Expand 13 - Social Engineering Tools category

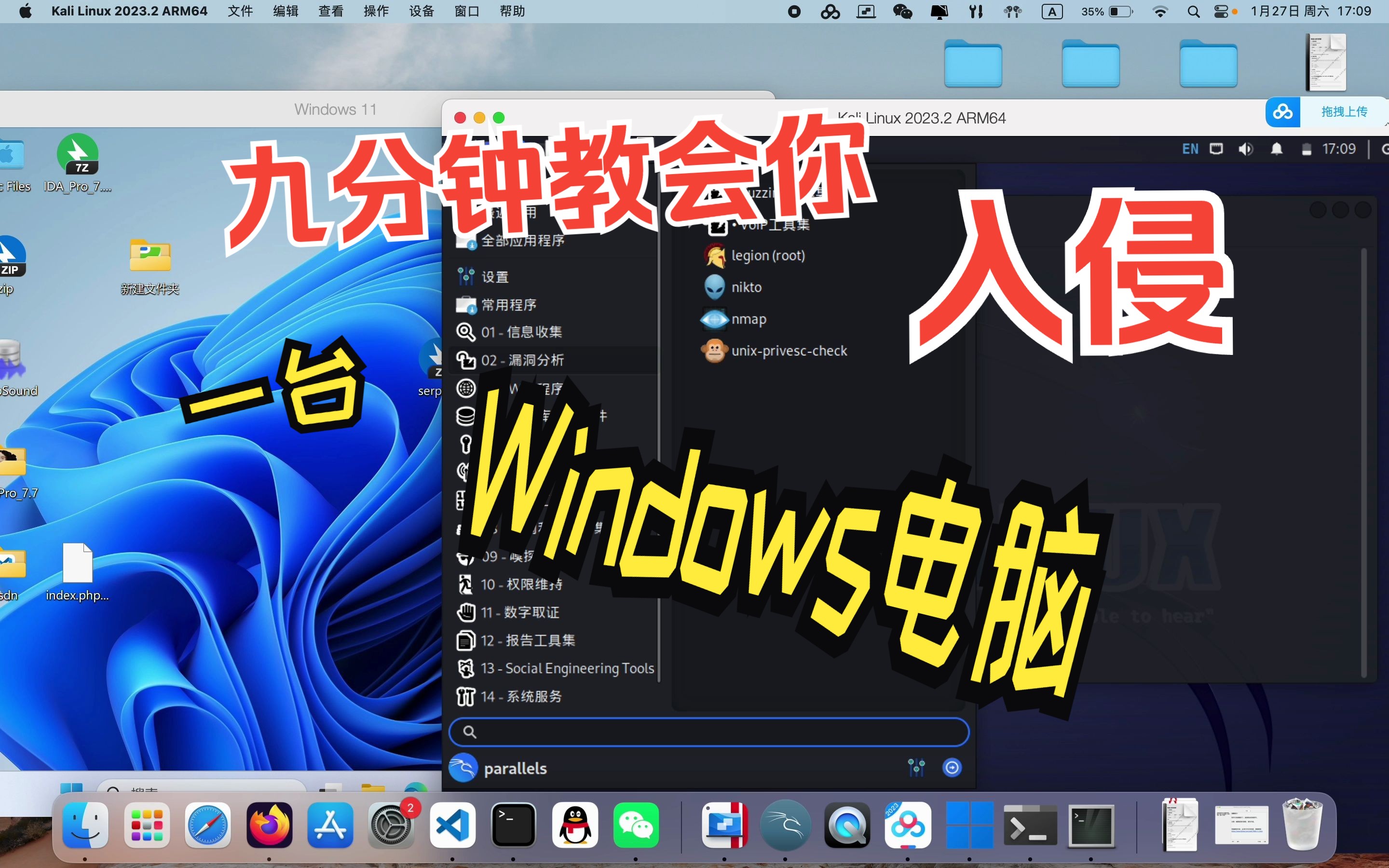(554, 668)
